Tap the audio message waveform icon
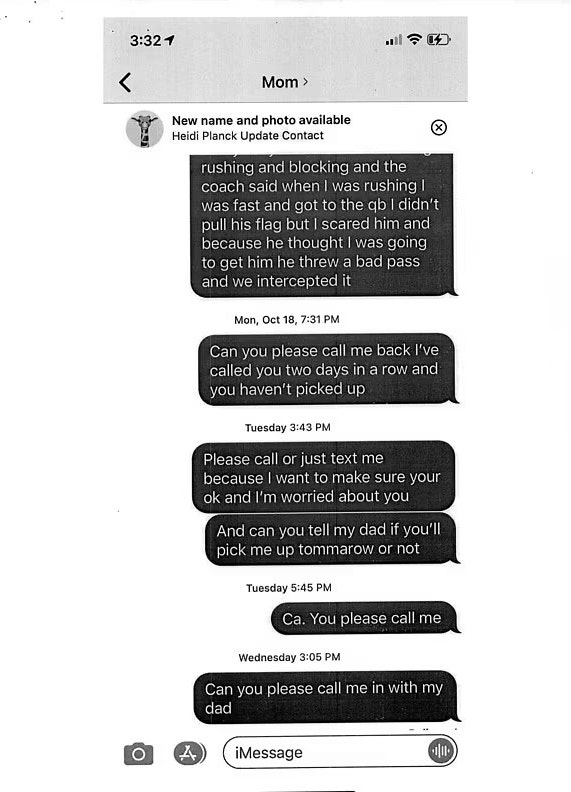The width and height of the screenshot is (571, 792). (441, 751)
